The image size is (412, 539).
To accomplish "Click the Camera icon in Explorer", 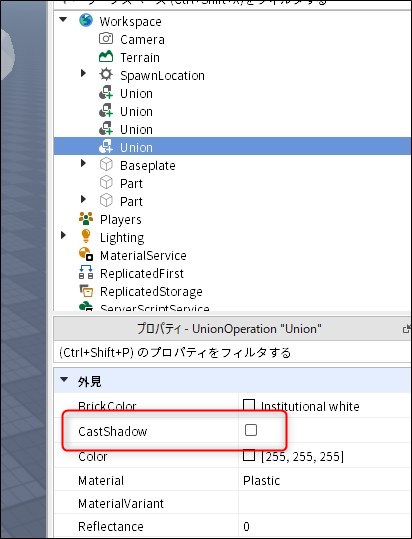I will coord(106,38).
